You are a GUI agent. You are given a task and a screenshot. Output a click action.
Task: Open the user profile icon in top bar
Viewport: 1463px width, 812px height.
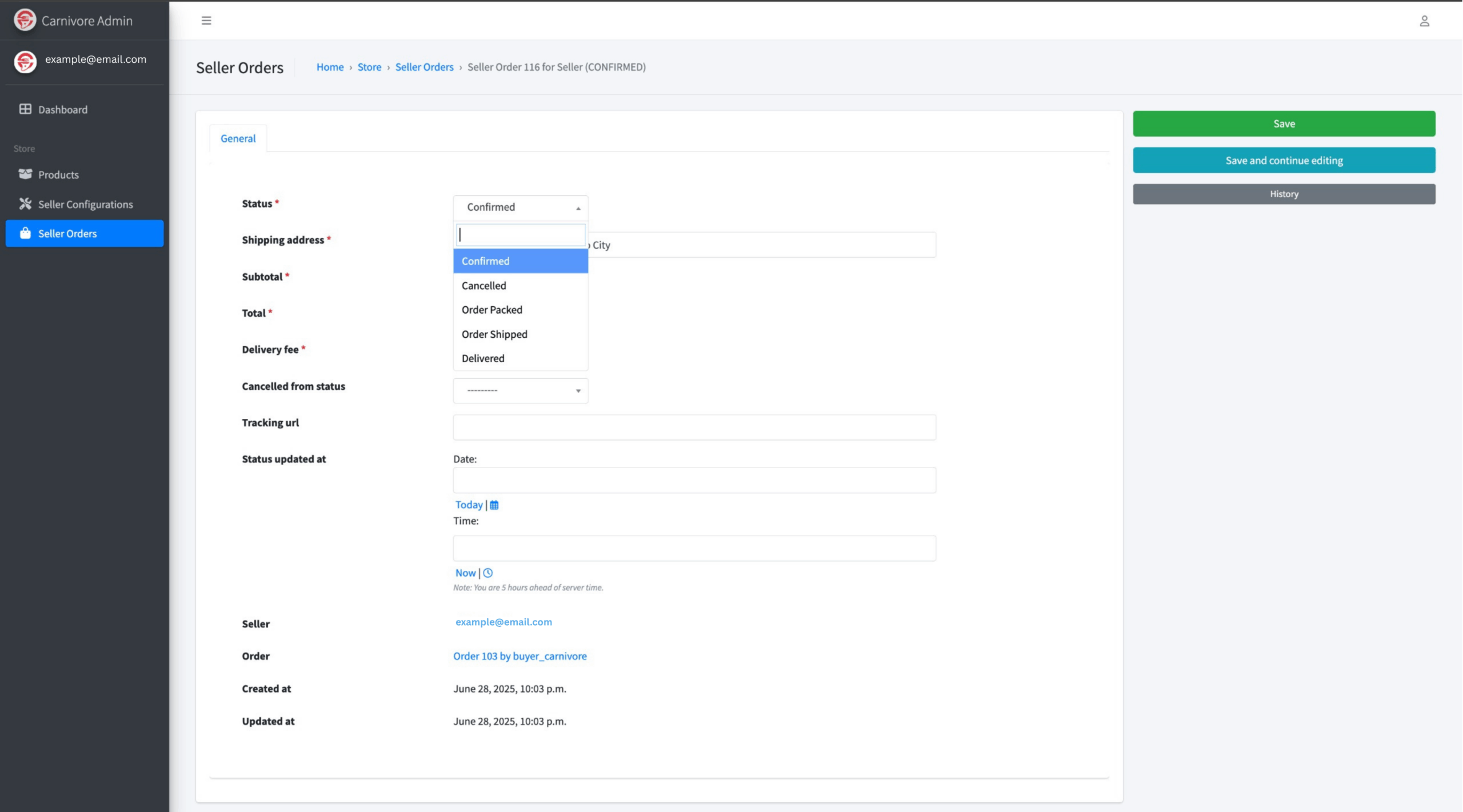click(x=1424, y=21)
